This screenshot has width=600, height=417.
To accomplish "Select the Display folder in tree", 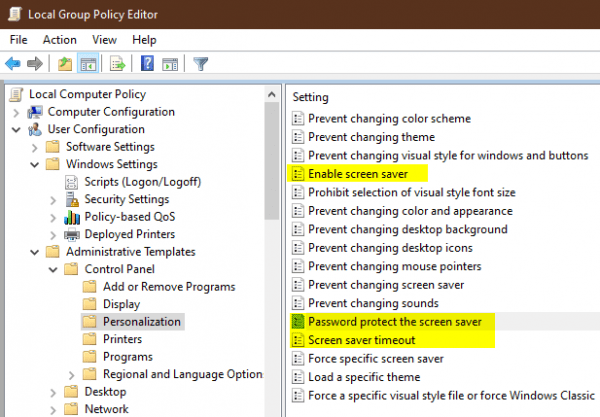I will (x=121, y=304).
